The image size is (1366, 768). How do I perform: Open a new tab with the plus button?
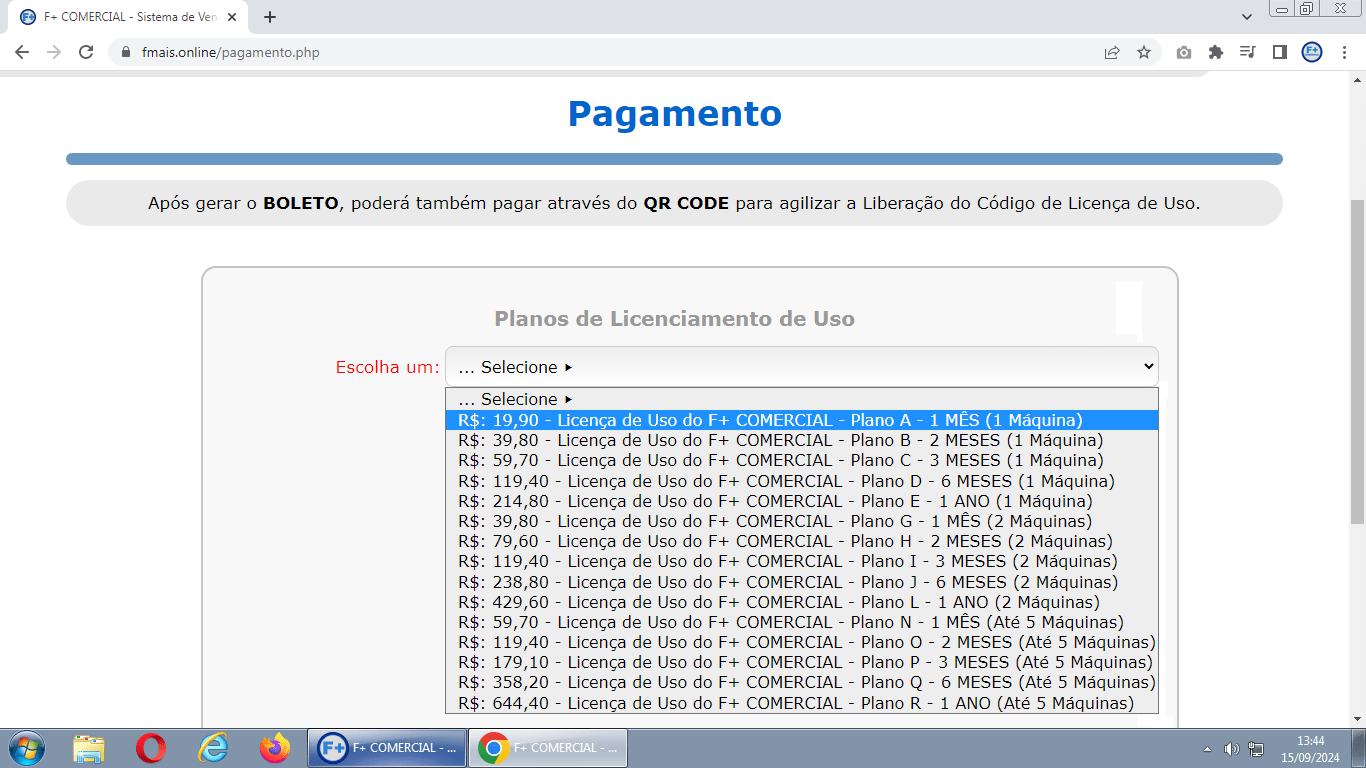[x=269, y=17]
